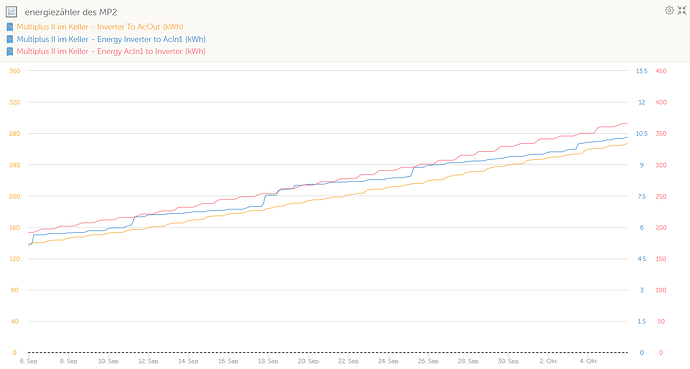
Task: Click the orange '40' left axis value
Action: 15,322
